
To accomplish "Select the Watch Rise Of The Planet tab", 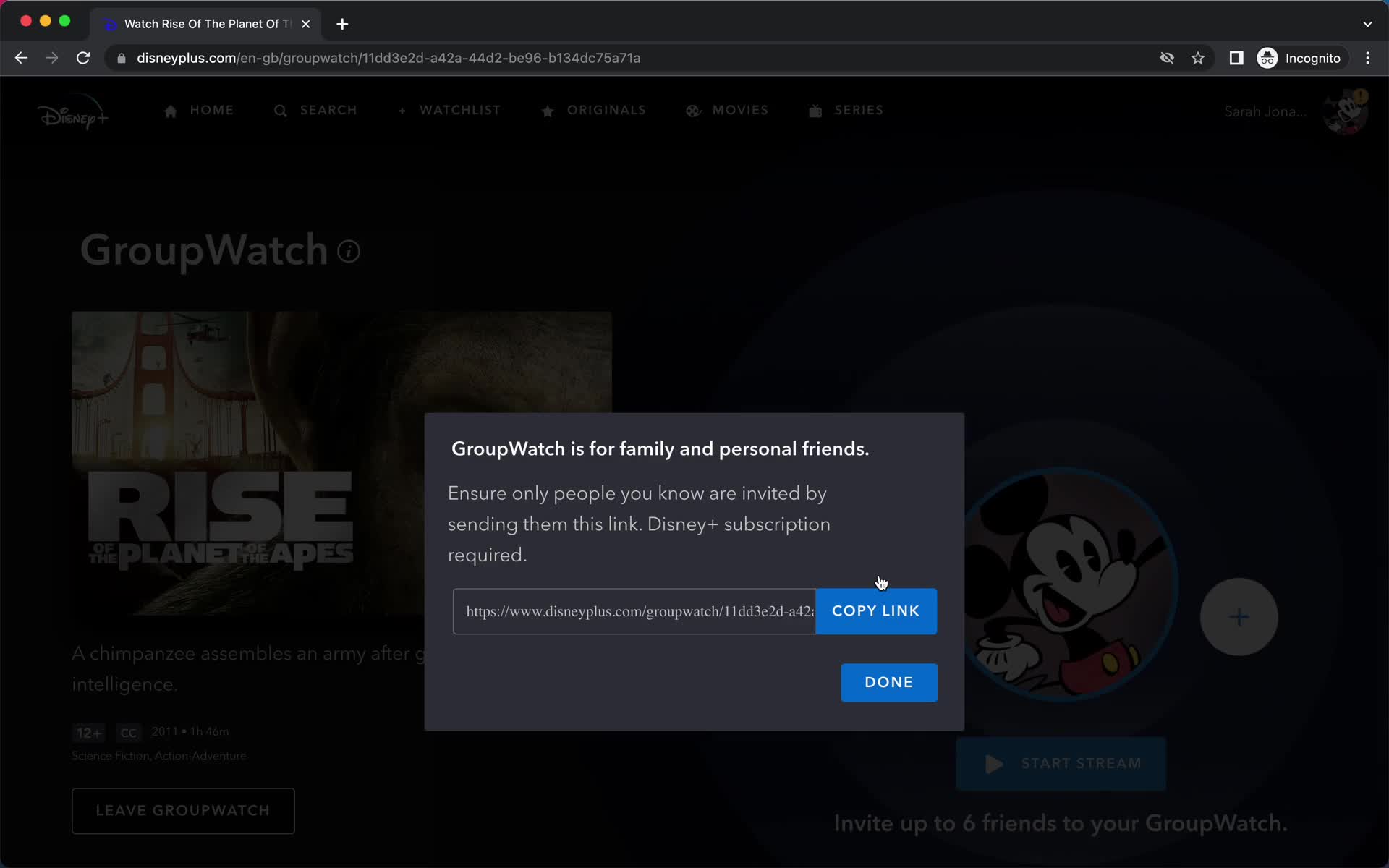I will point(206,24).
